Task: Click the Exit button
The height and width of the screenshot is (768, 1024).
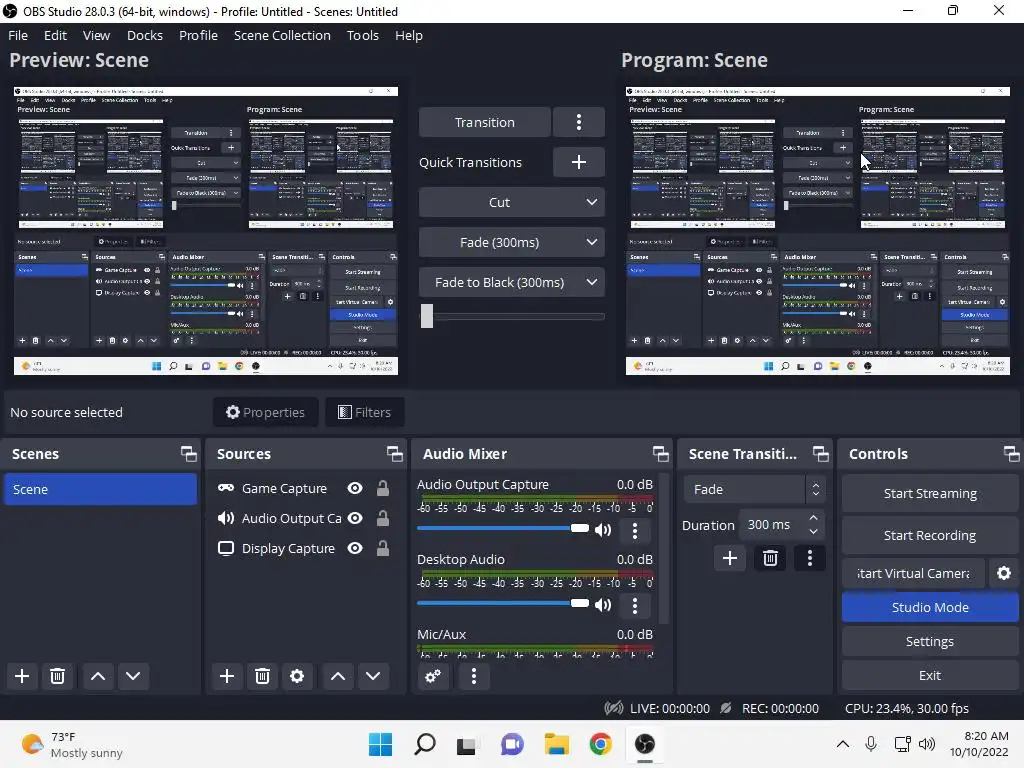Action: 930,675
